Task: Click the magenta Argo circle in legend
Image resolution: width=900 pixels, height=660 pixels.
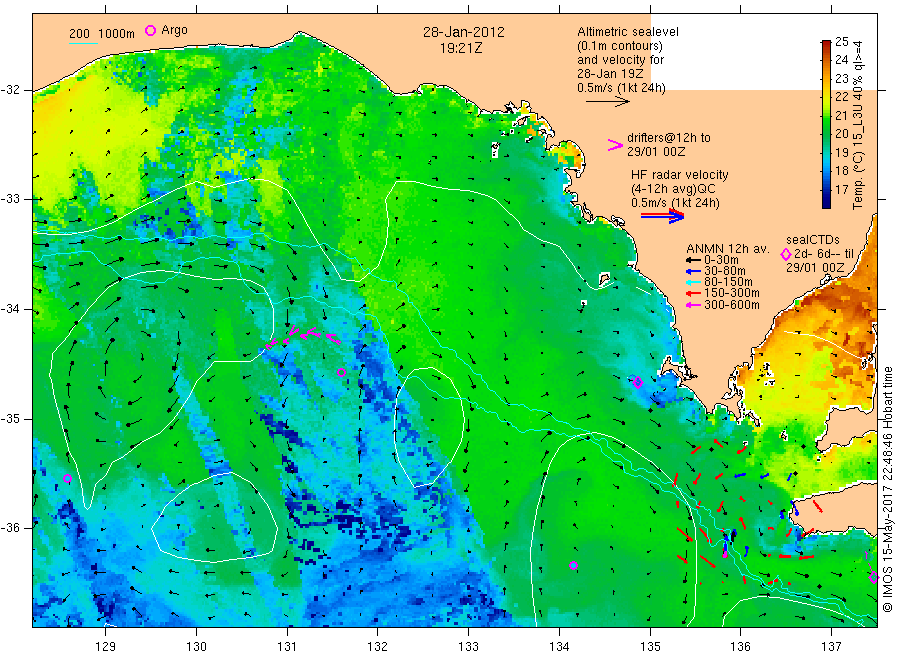Action: click(x=150, y=30)
